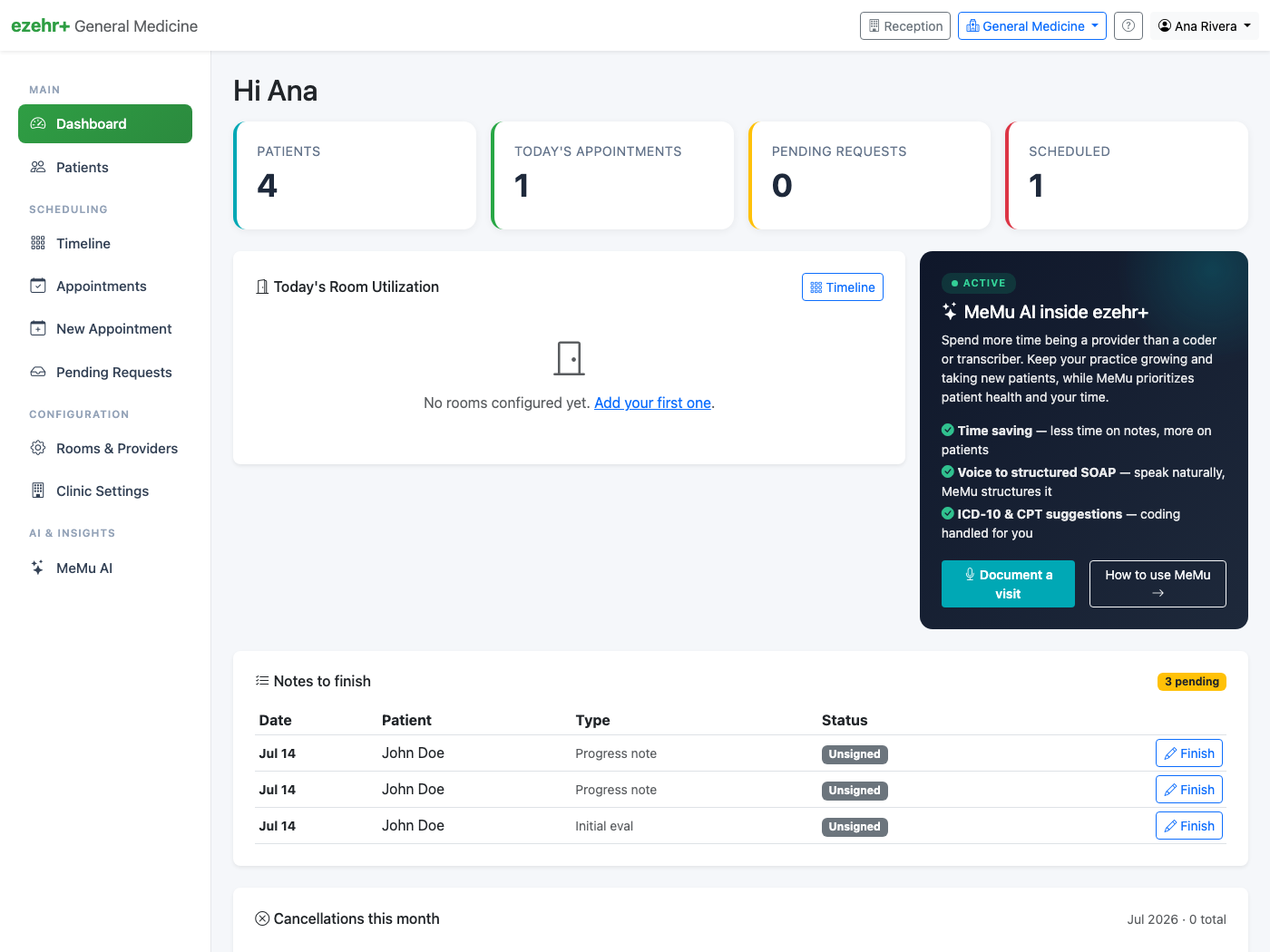Click the Patients people icon in sidebar
This screenshot has height=952, width=1270.
coord(38,167)
